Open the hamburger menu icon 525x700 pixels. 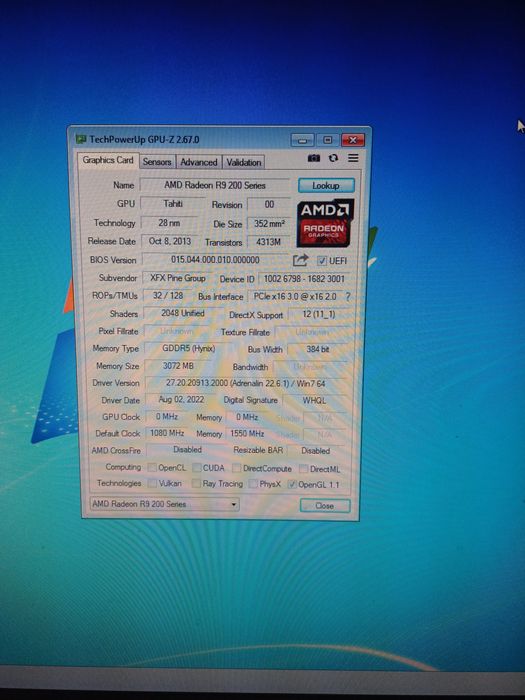coord(353,158)
